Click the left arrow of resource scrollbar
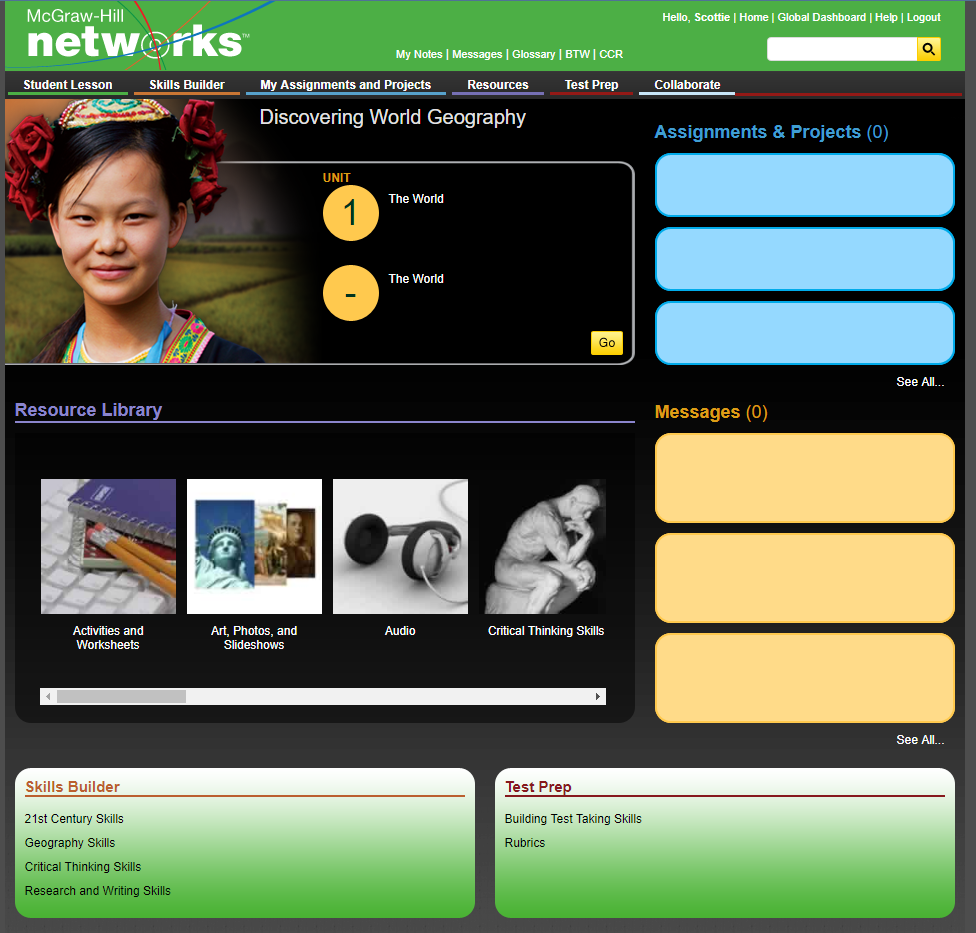Image resolution: width=976 pixels, height=933 pixels. tap(48, 696)
